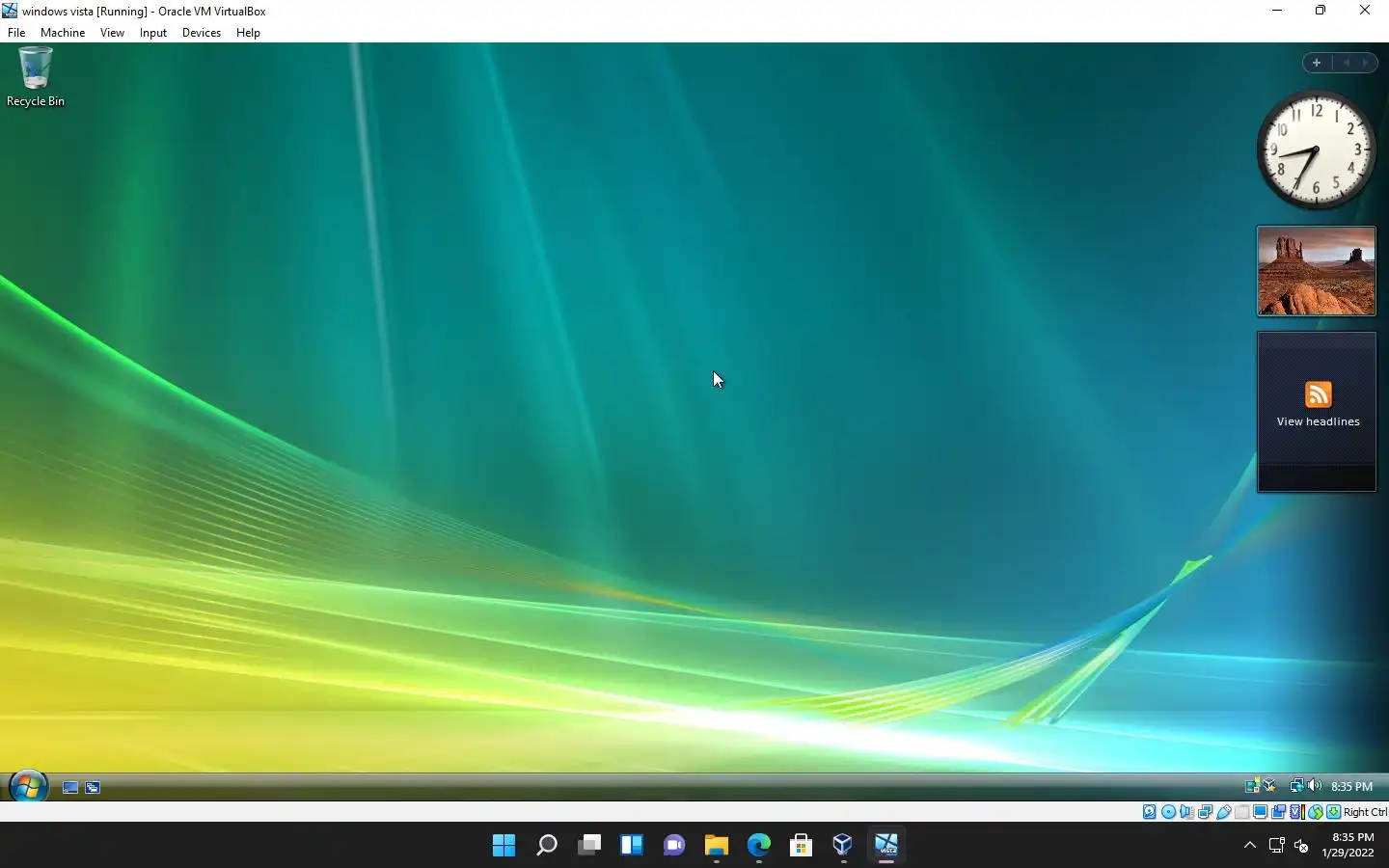Click the plus button to add gadgets
This screenshot has height=868, width=1389.
click(x=1317, y=63)
